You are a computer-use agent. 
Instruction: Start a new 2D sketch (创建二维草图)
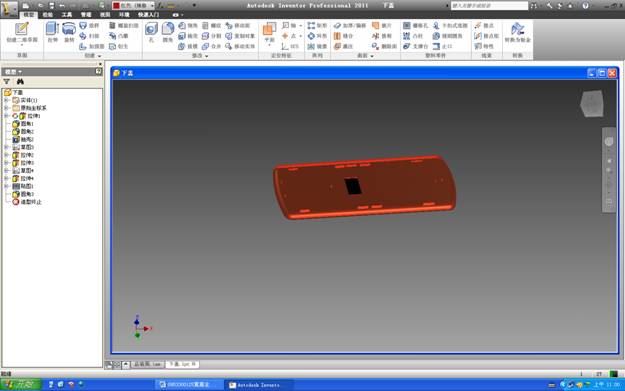click(x=22, y=33)
